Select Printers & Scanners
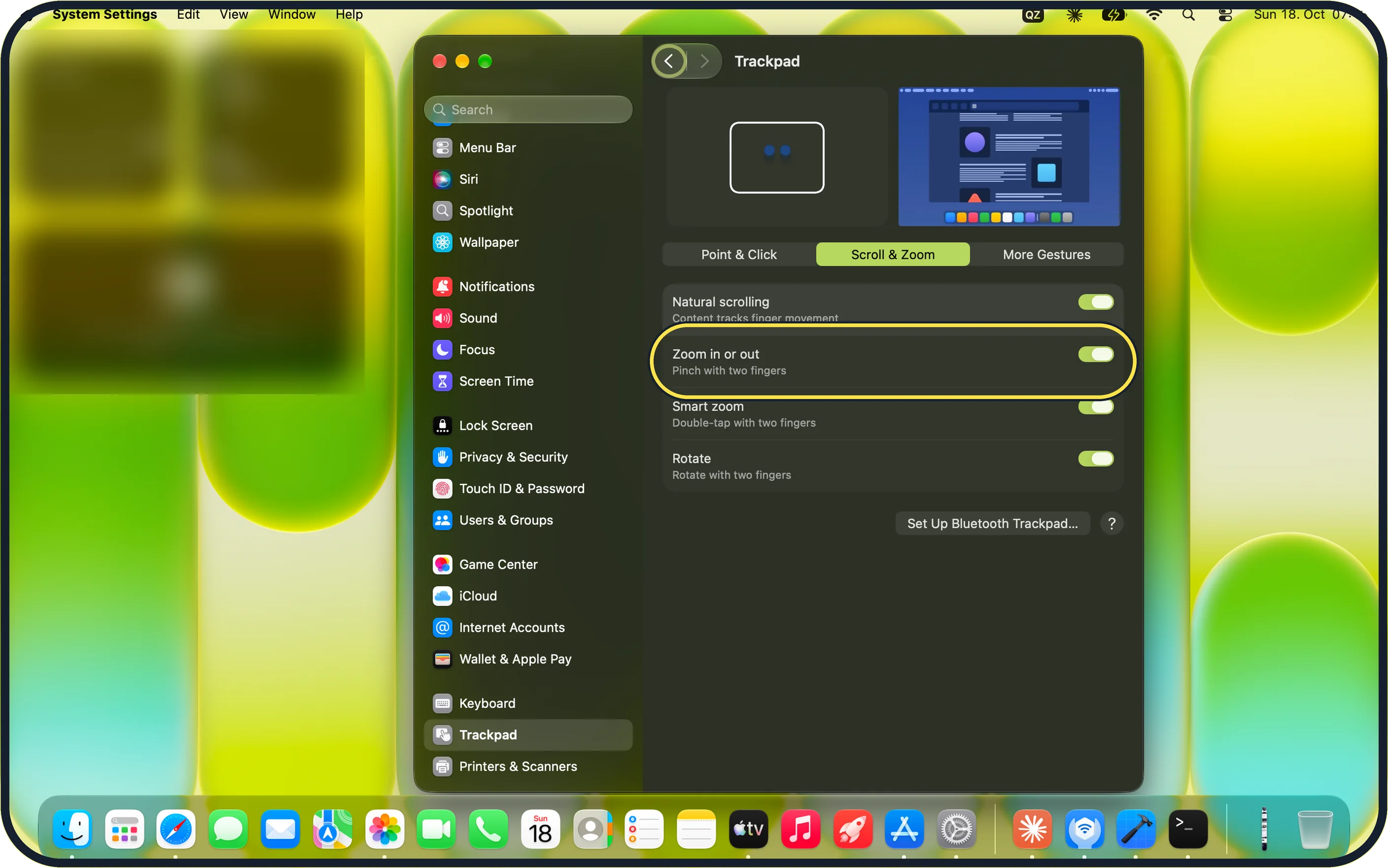The width and height of the screenshot is (1388, 868). click(x=528, y=767)
